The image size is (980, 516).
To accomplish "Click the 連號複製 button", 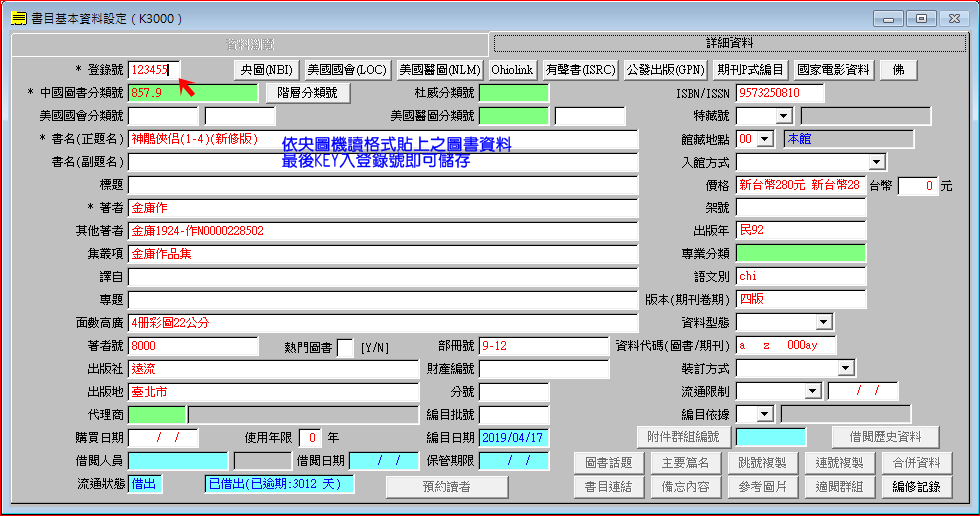I will 839,463.
